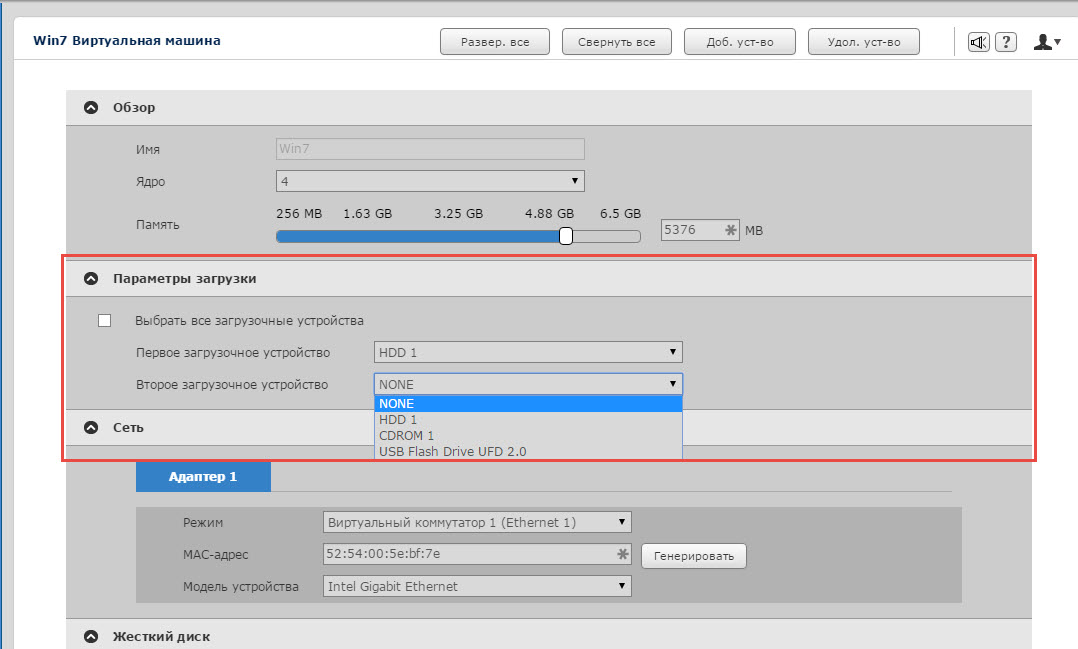
Task: Click Генерировать MAC address button
Action: tap(694, 556)
